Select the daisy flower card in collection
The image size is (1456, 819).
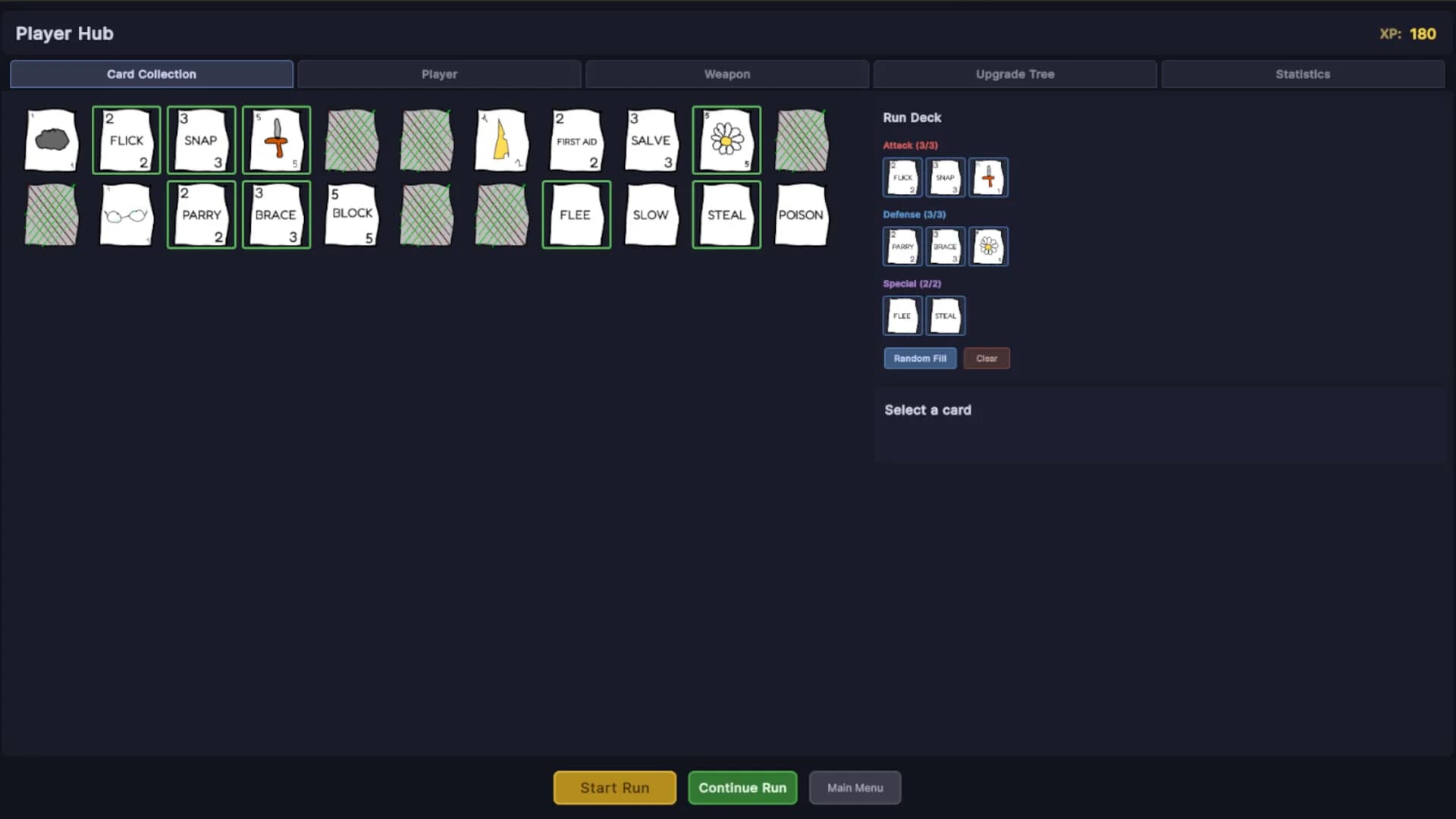(x=726, y=140)
